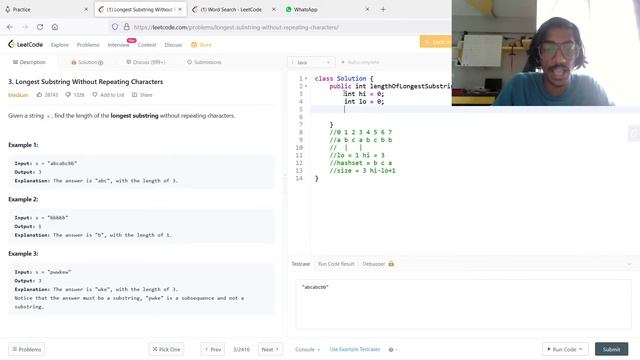The width and height of the screenshot is (640, 360).
Task: Open the shield tracking protection icon
Action: [x=115, y=27]
